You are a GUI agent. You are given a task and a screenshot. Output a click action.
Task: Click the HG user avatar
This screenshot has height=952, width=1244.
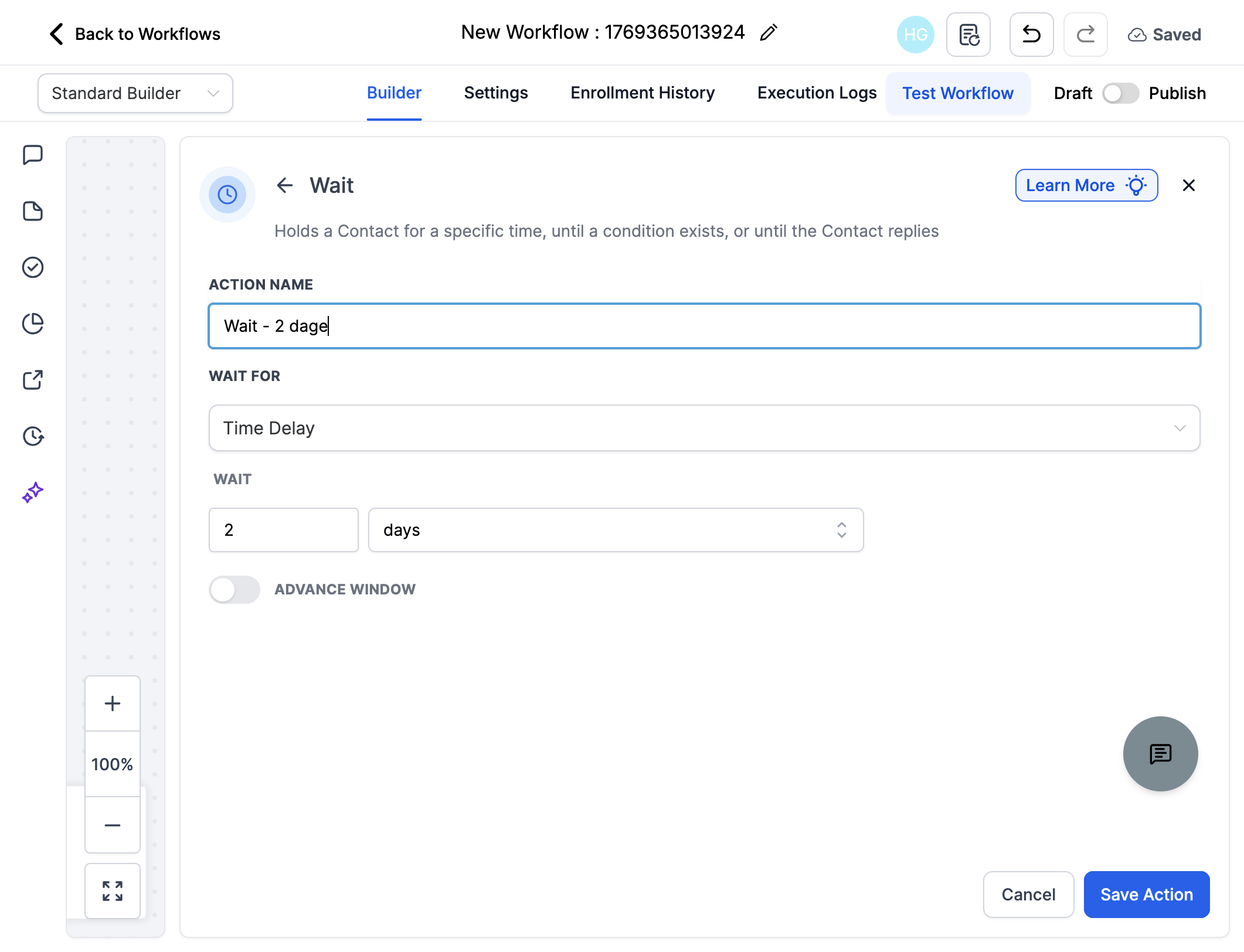[915, 35]
